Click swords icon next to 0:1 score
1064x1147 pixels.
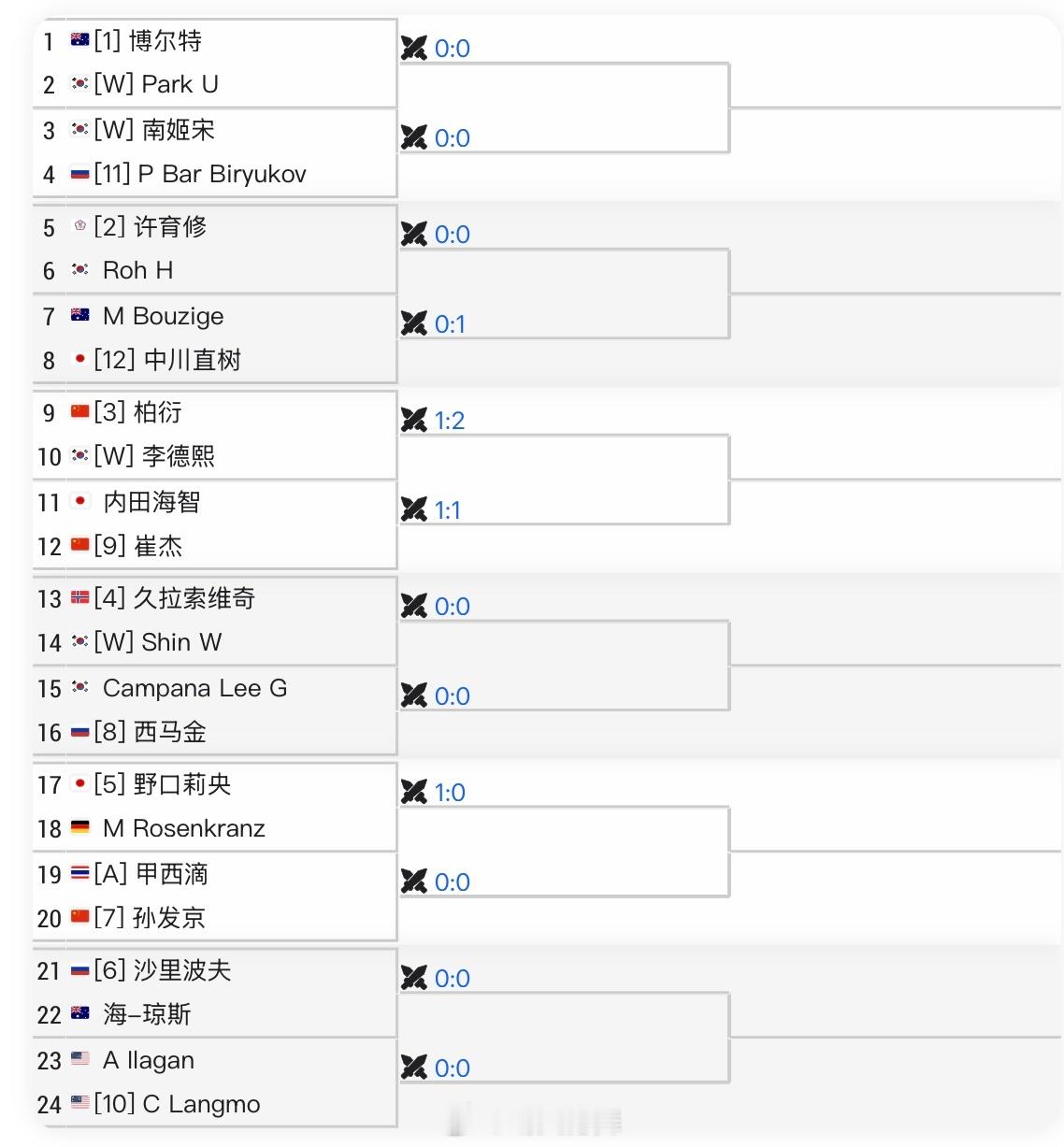click(413, 323)
